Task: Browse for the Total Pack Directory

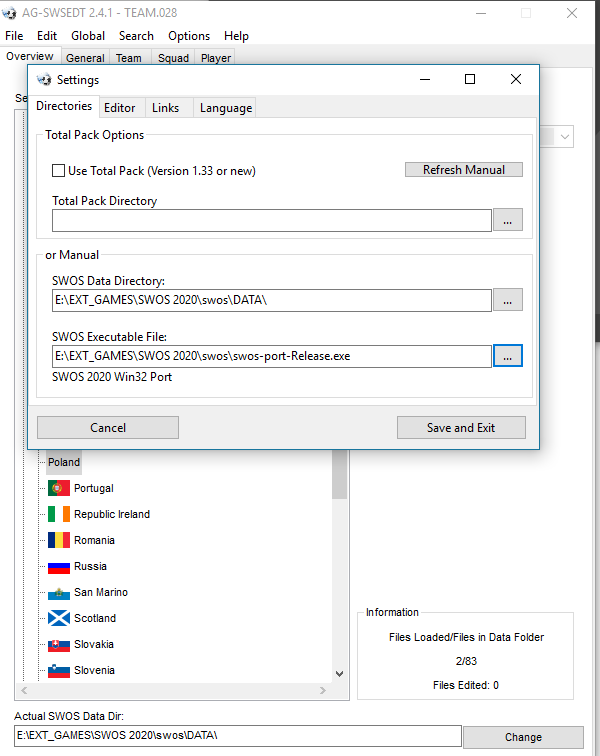Action: click(x=508, y=221)
